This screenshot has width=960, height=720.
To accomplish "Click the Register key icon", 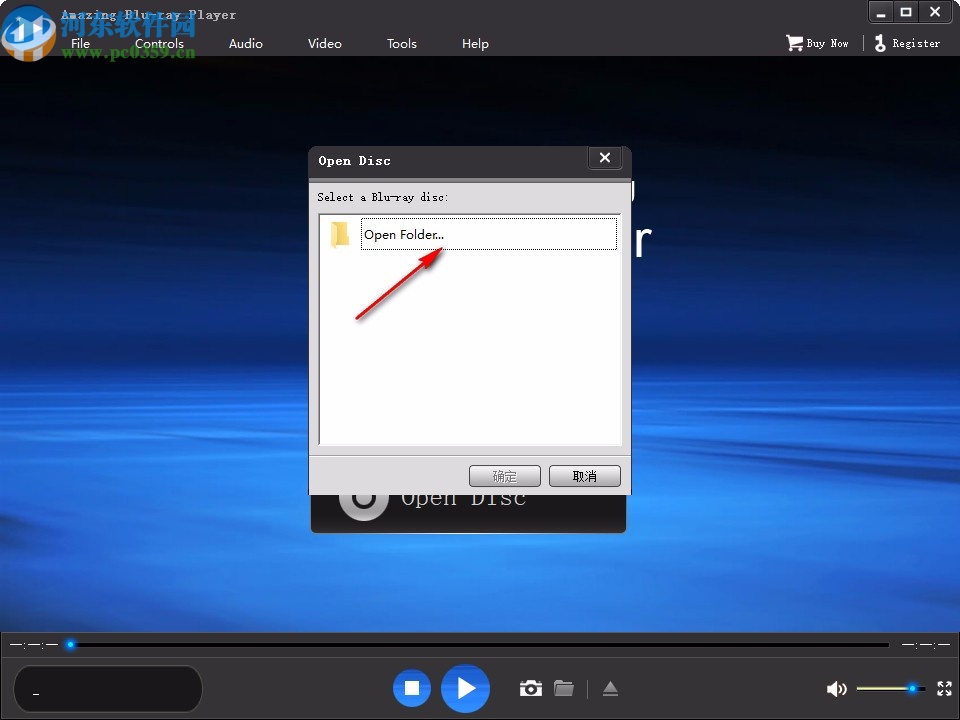I will (x=880, y=43).
